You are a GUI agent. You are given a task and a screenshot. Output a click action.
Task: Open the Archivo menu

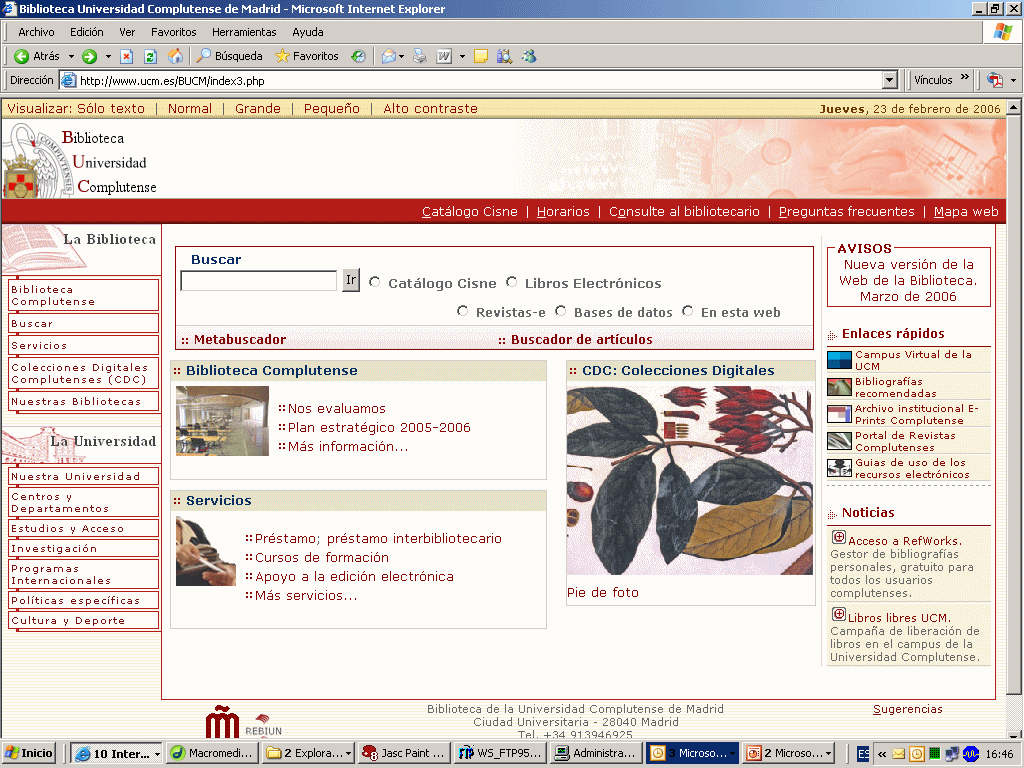[36, 32]
